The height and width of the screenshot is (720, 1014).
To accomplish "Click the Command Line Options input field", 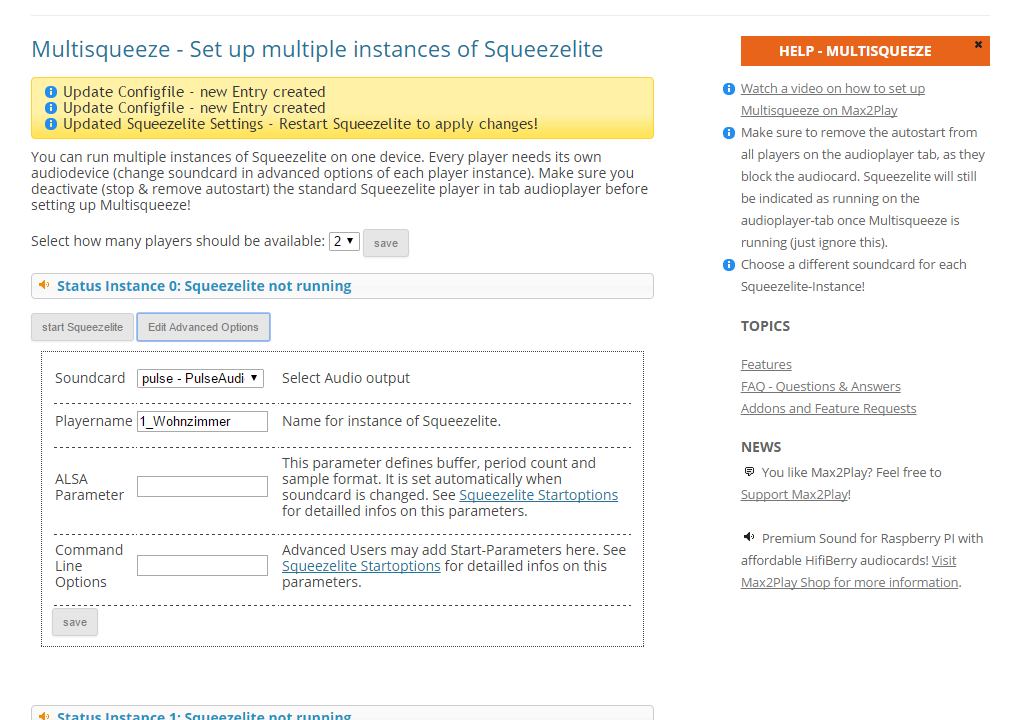I will 202,565.
